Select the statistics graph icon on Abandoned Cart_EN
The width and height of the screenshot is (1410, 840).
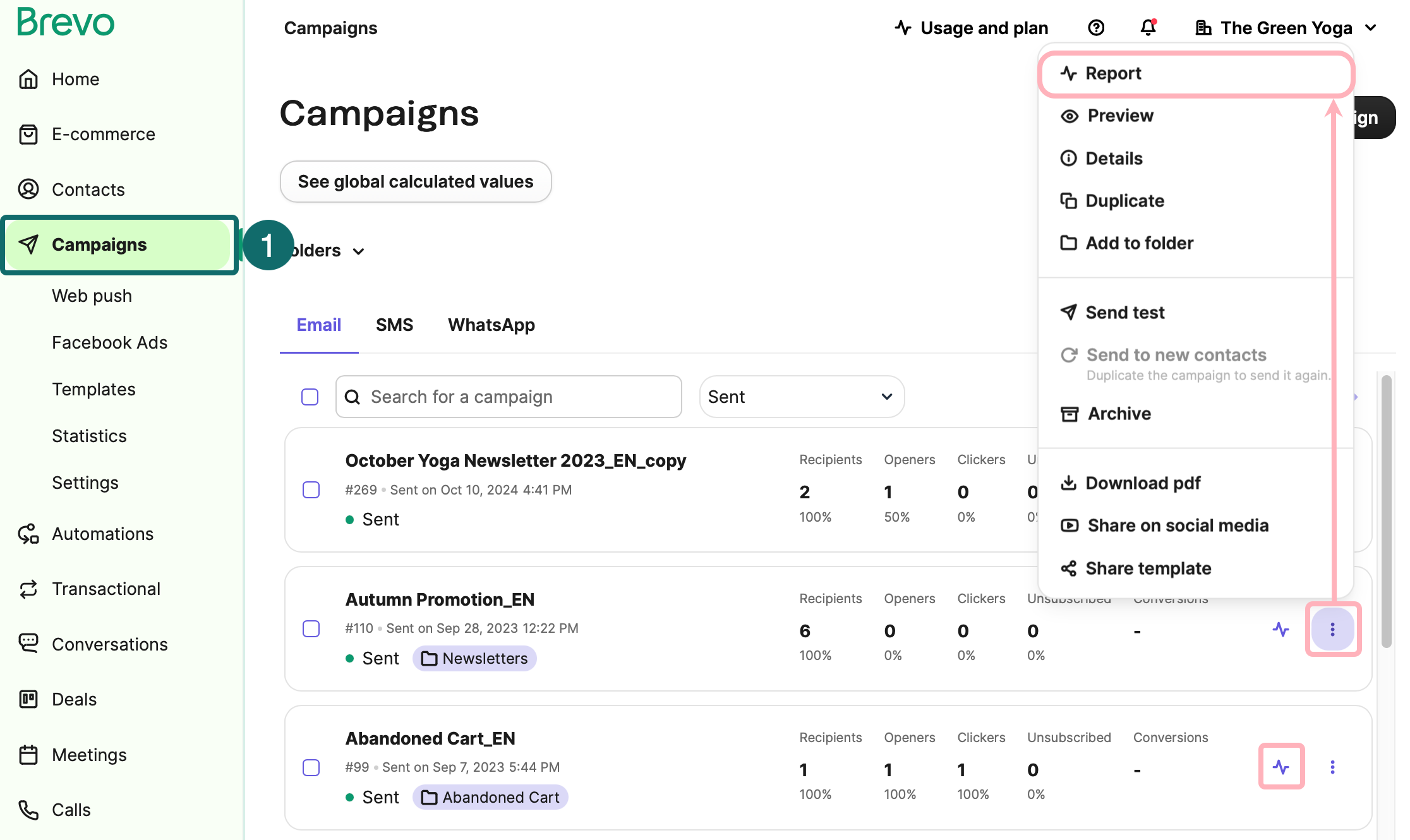tap(1281, 767)
